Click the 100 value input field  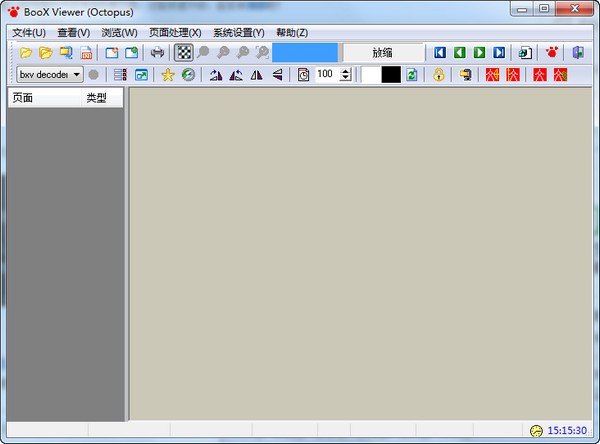click(x=326, y=75)
